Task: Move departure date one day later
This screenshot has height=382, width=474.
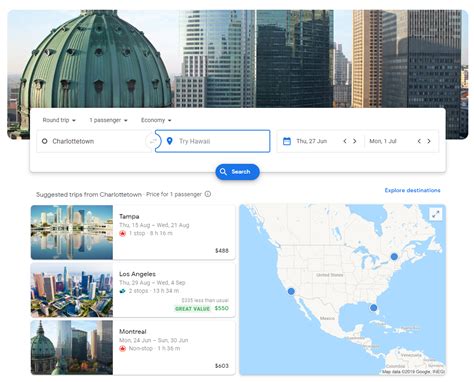Action: point(355,141)
